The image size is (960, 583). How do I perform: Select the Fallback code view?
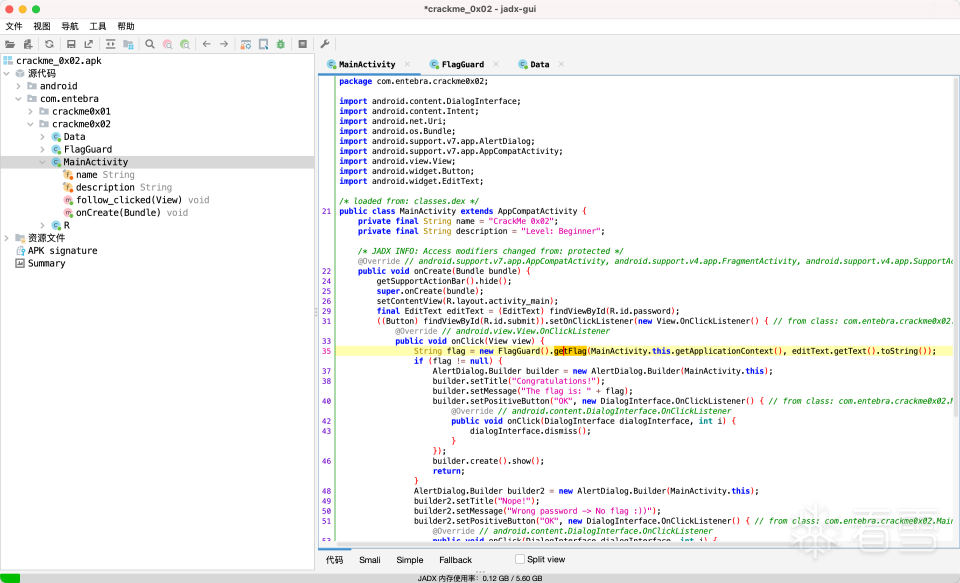[455, 560]
